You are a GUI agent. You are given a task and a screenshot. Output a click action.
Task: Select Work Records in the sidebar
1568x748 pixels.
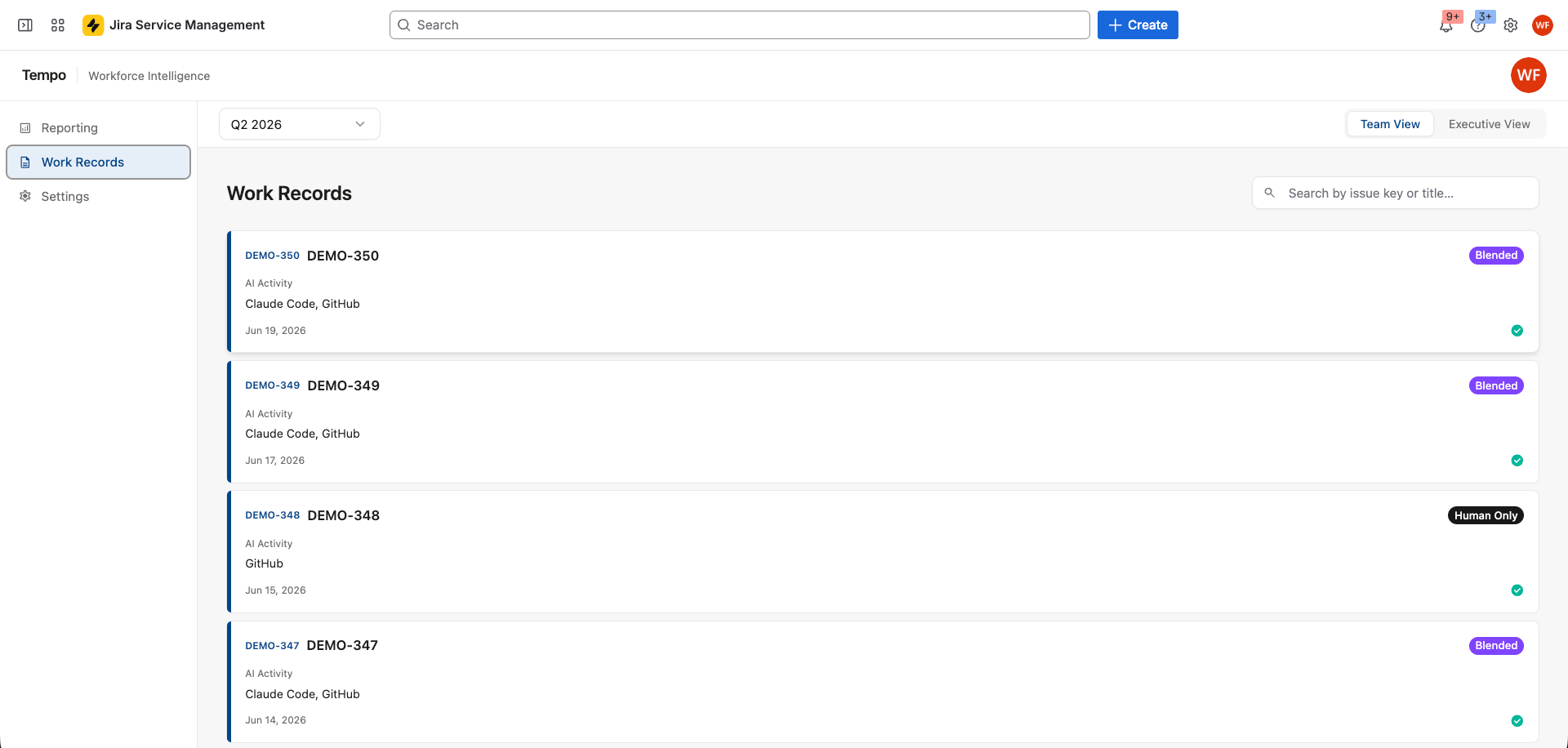[x=98, y=163]
